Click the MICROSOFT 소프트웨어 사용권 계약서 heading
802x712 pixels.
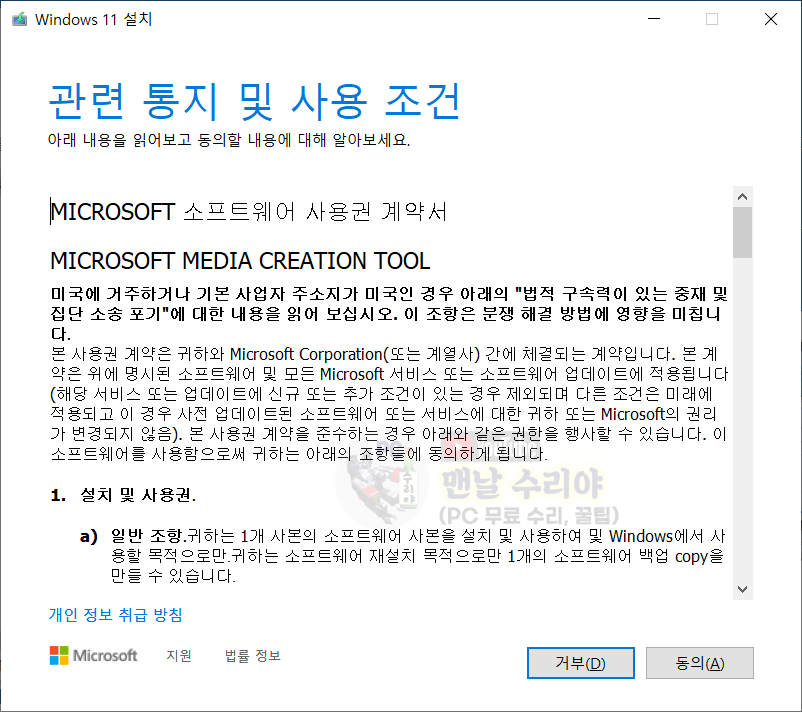click(x=249, y=212)
